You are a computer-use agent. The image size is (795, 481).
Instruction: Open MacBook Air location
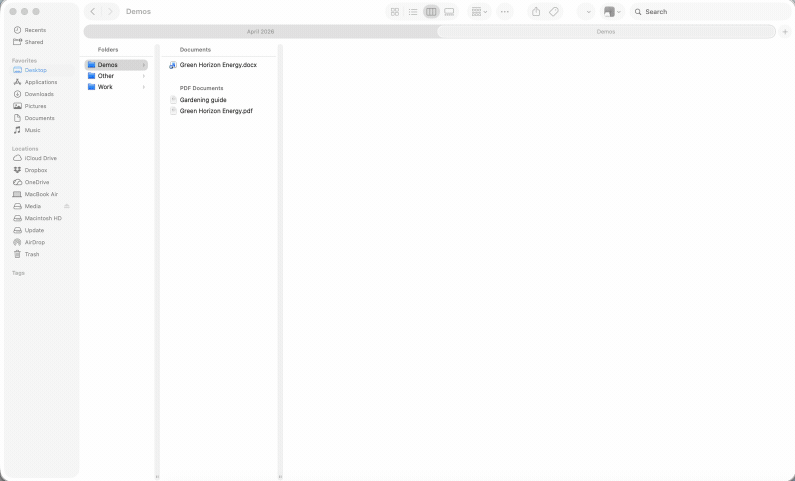pyautogui.click(x=42, y=194)
